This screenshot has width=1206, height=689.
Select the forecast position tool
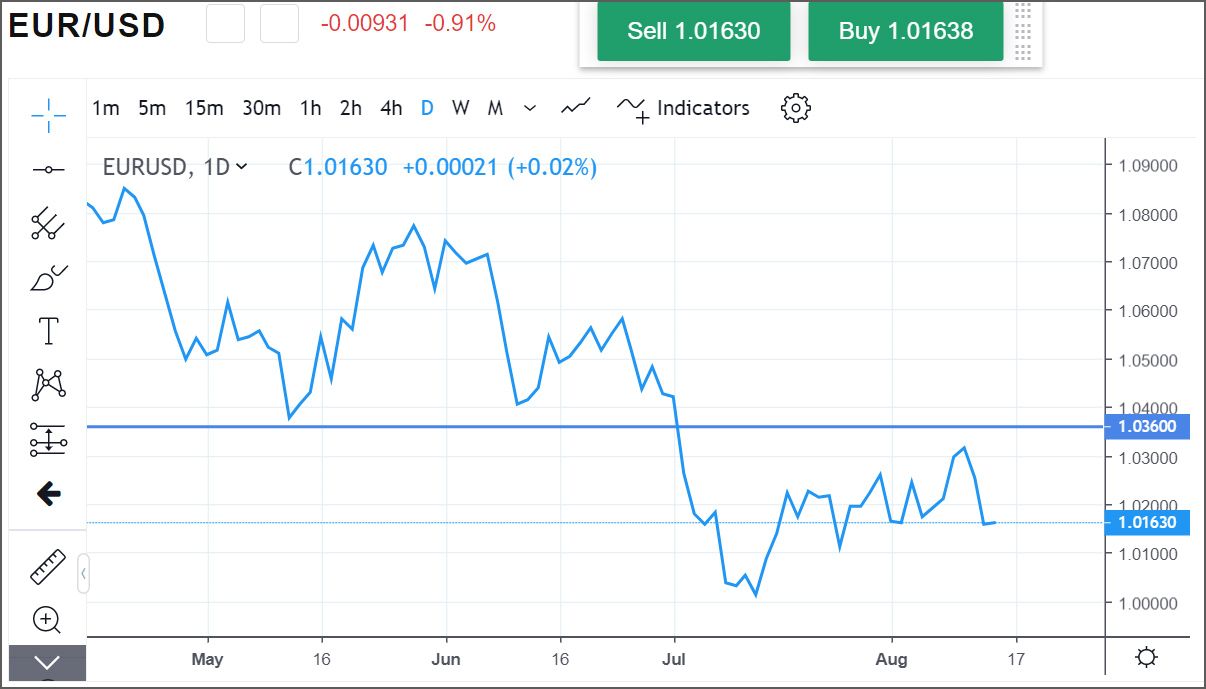(48, 439)
